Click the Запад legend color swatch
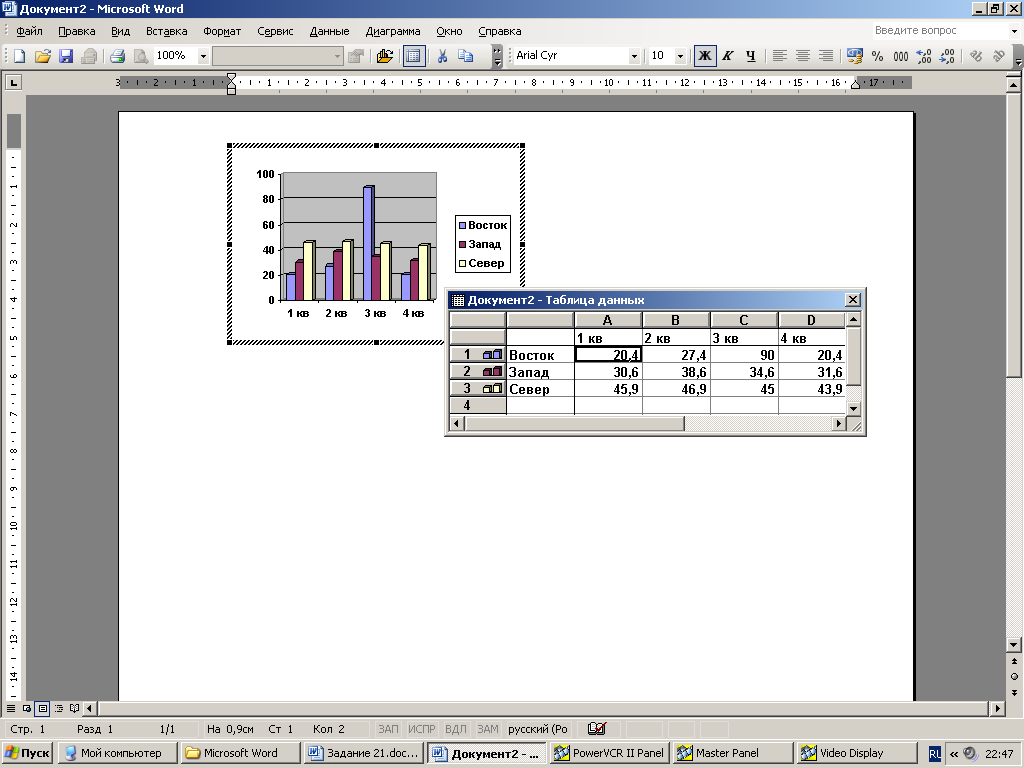The width and height of the screenshot is (1024, 768). click(x=462, y=244)
